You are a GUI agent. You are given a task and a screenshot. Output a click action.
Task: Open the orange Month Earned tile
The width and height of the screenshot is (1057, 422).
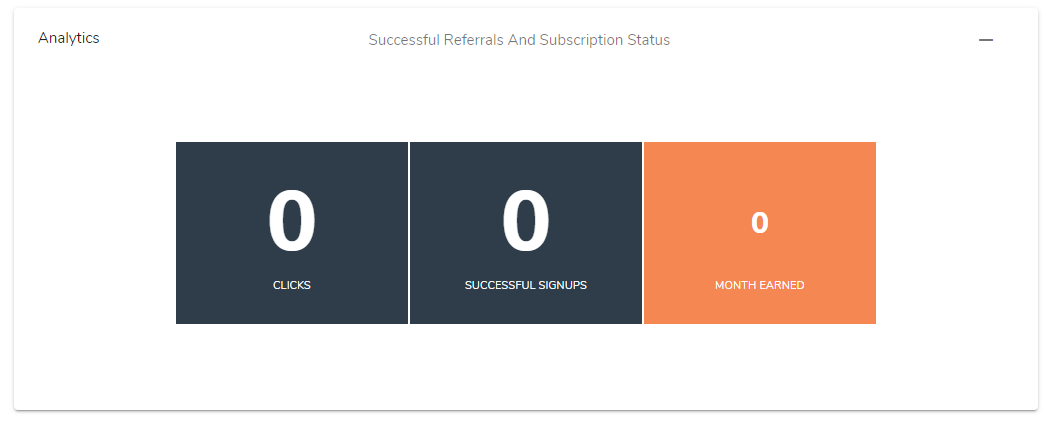[760, 233]
